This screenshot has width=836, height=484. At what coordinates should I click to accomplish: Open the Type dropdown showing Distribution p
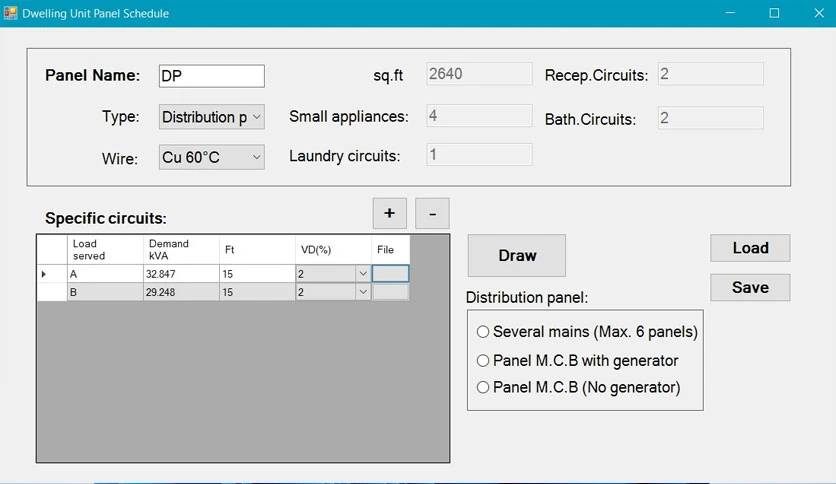[x=212, y=117]
